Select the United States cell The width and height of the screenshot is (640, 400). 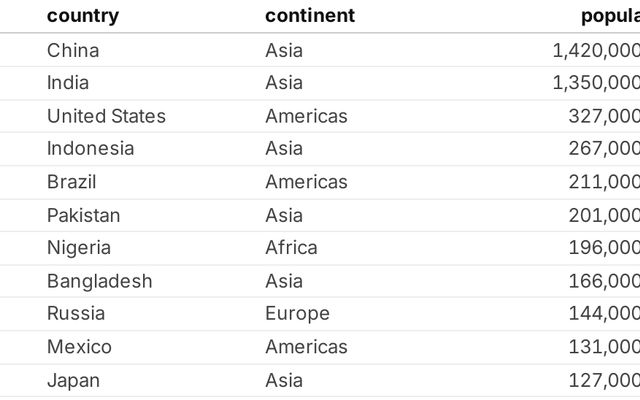coord(106,116)
